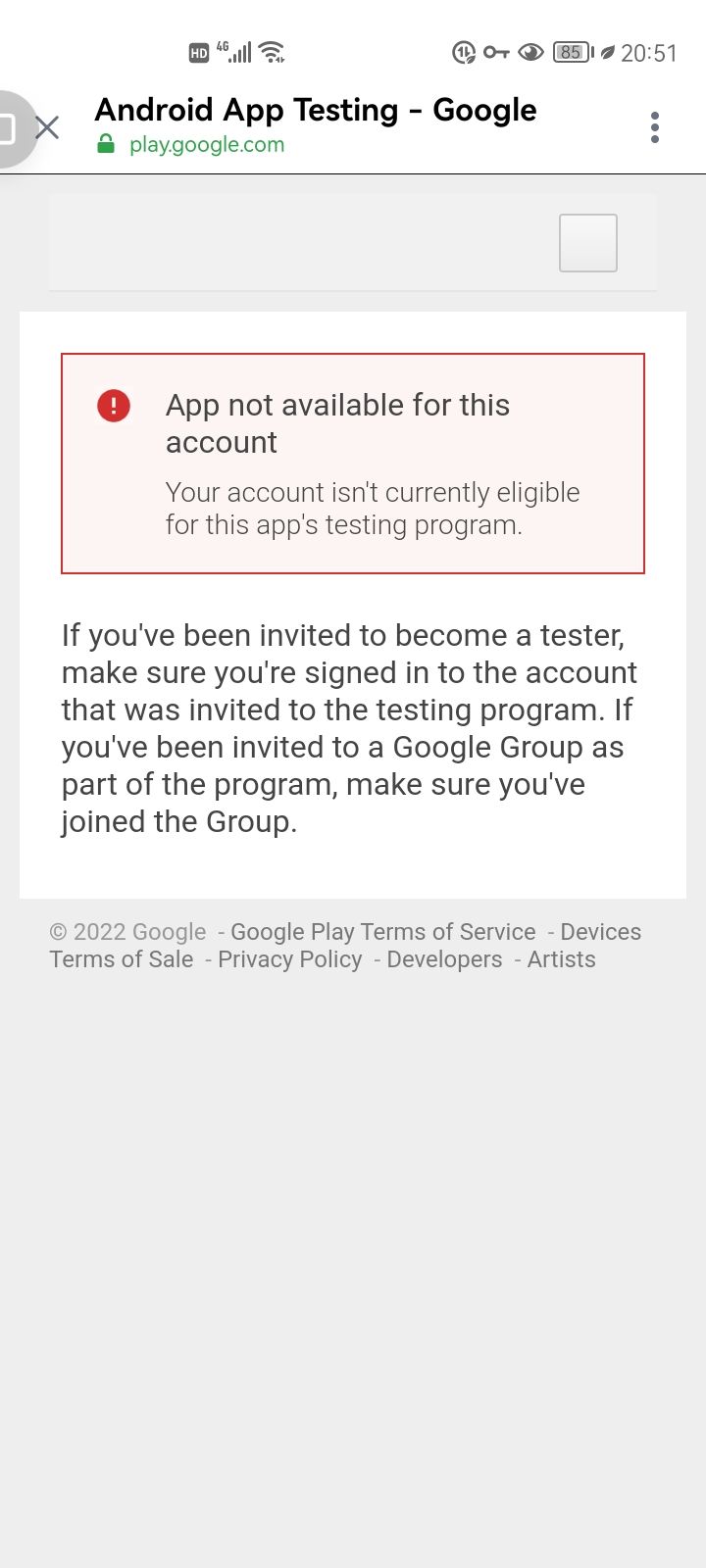
Task: Open the Developers footer link
Action: (x=444, y=959)
